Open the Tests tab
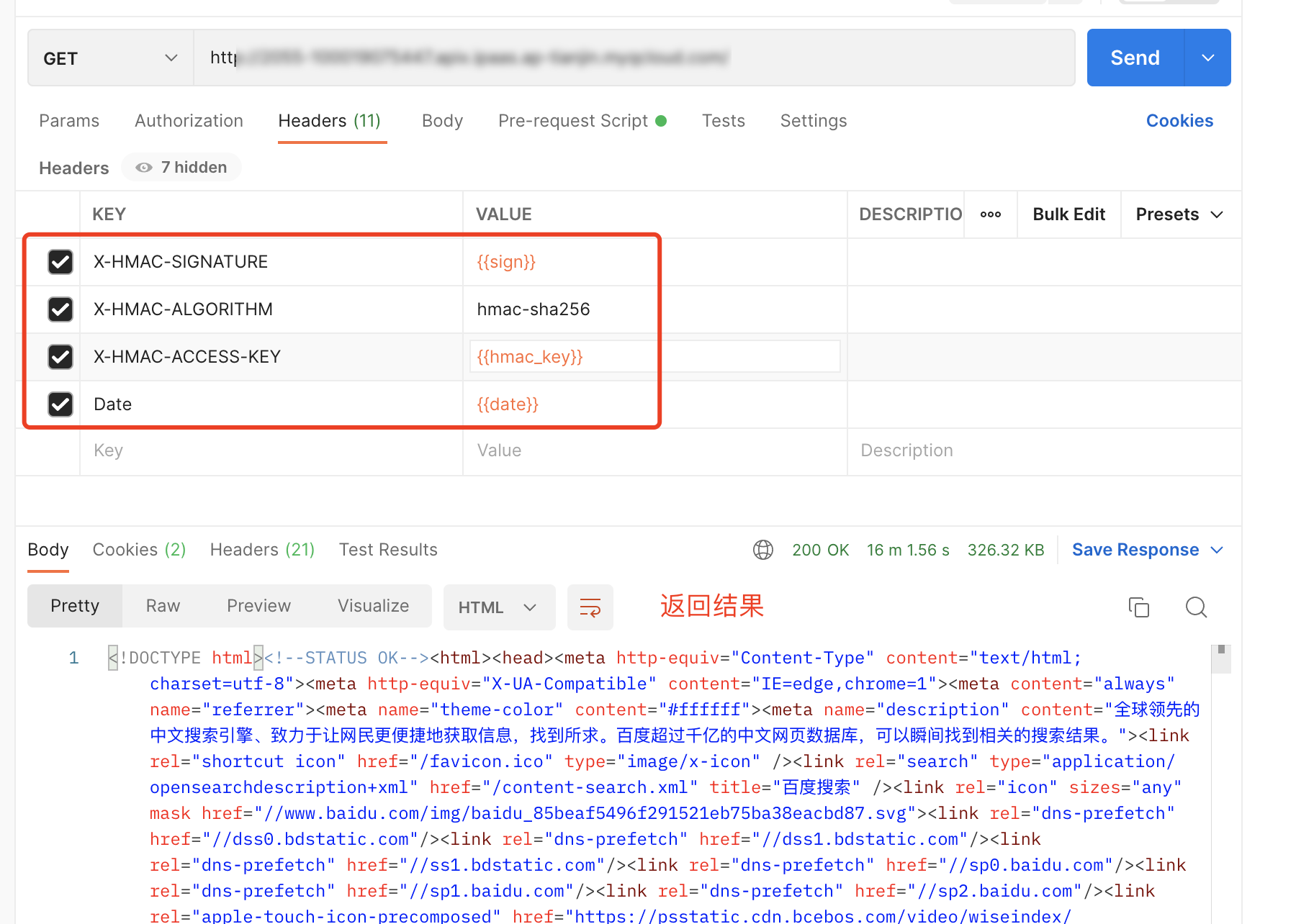Viewport: 1296px width, 924px height. tap(724, 121)
